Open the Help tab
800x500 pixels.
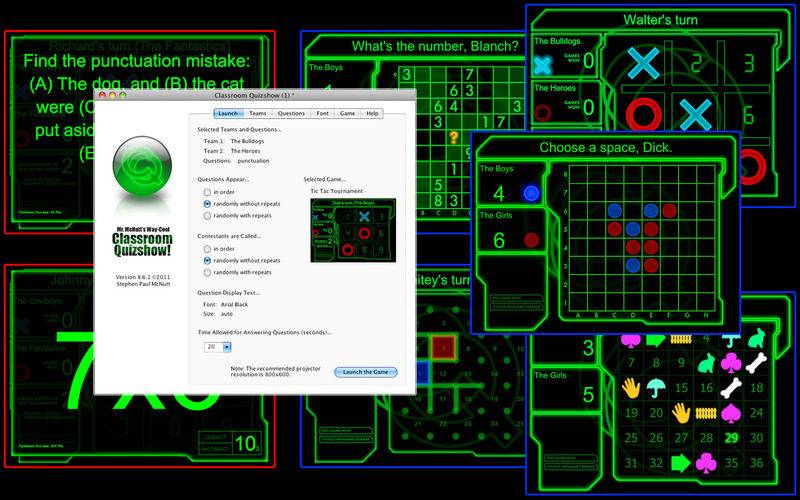coord(372,113)
